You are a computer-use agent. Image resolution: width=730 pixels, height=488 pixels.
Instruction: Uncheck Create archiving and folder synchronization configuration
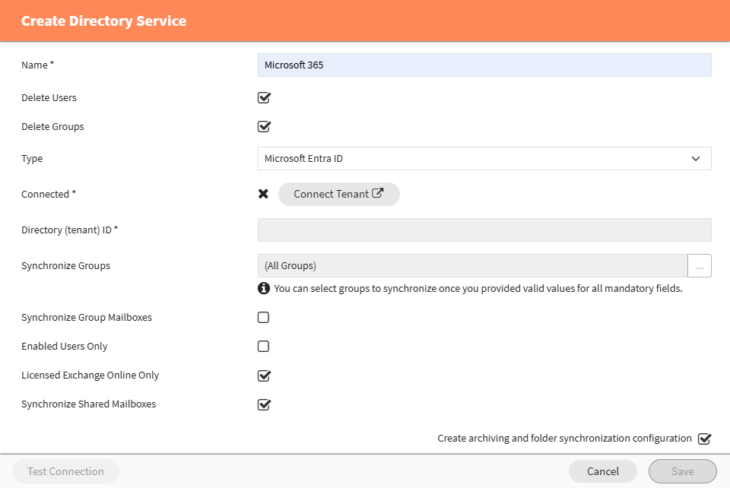704,439
